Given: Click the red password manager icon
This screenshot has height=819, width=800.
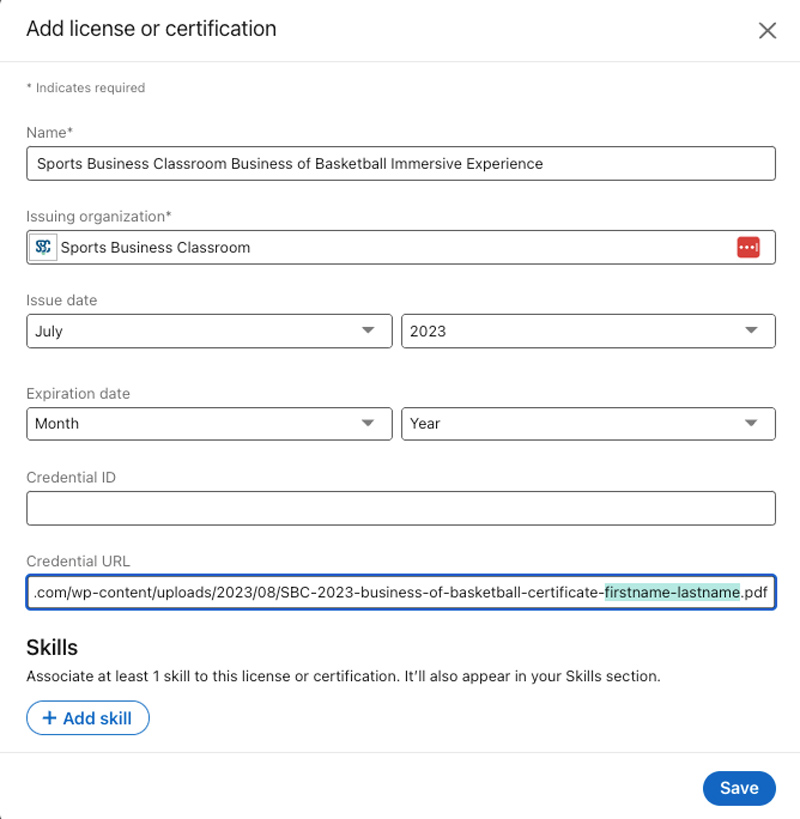Looking at the screenshot, I should (x=748, y=247).
